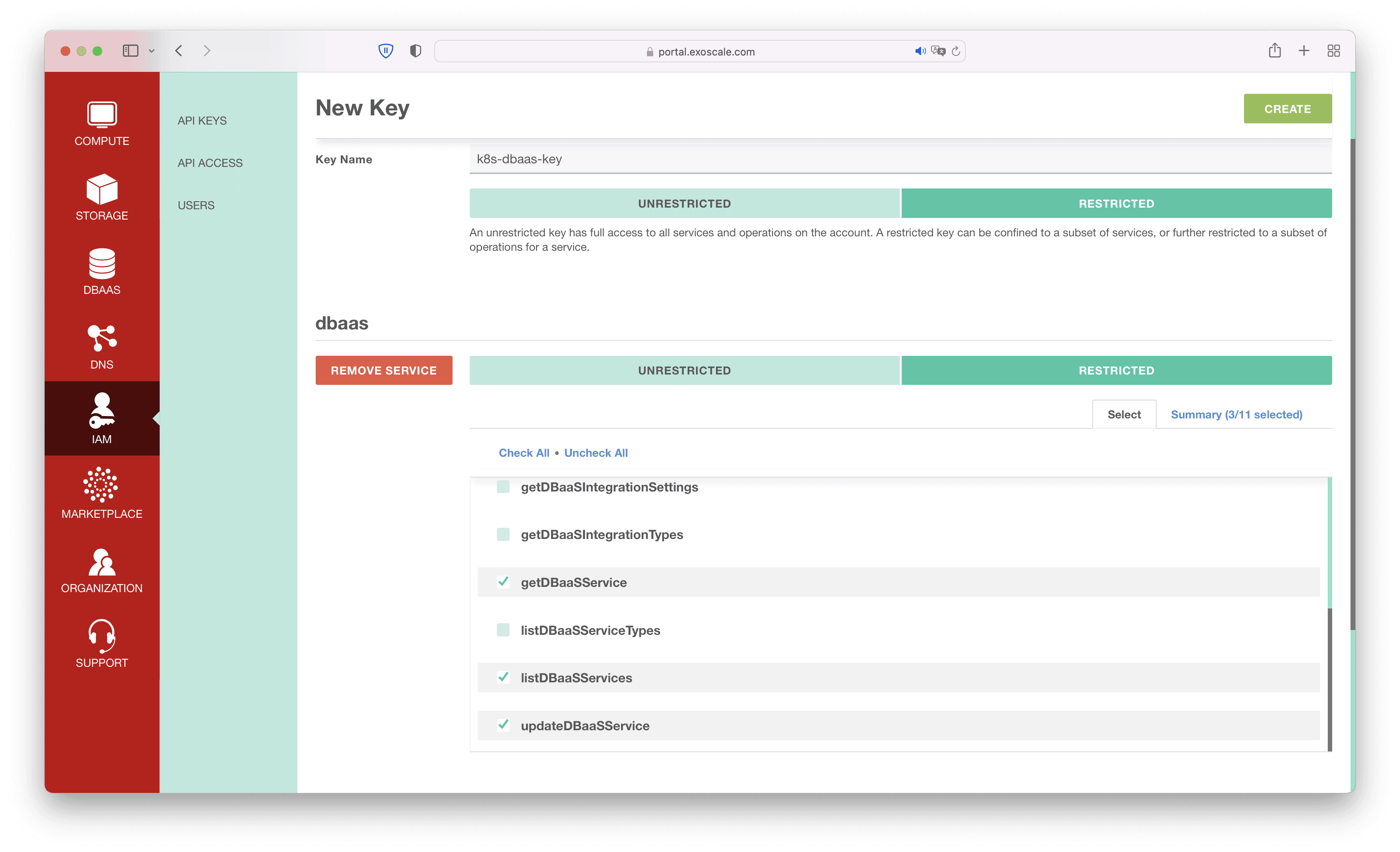Click the Safari share icon
The height and width of the screenshot is (852, 1400).
[x=1274, y=51]
